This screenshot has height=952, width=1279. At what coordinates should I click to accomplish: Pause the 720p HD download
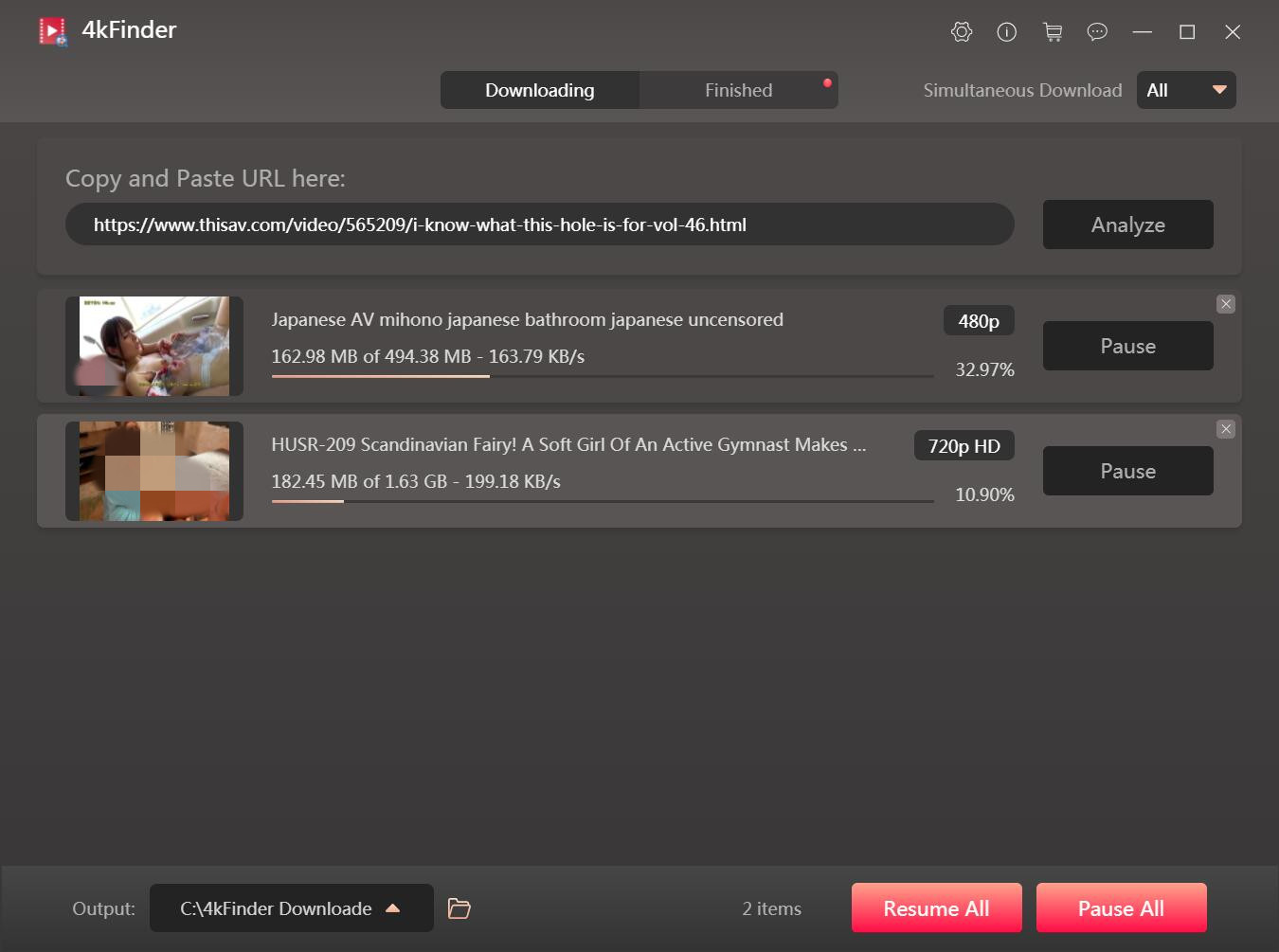tap(1127, 471)
